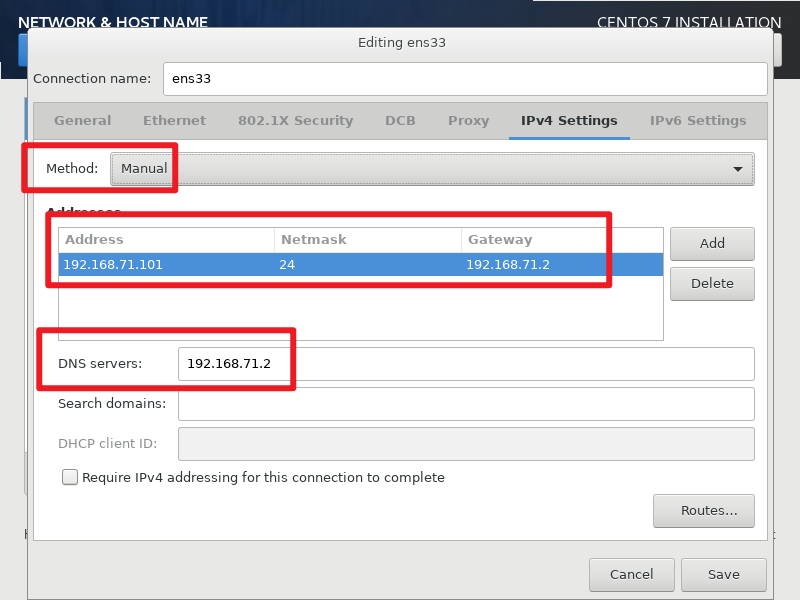
Task: Select the IPv4 Settings tab
Action: point(569,121)
